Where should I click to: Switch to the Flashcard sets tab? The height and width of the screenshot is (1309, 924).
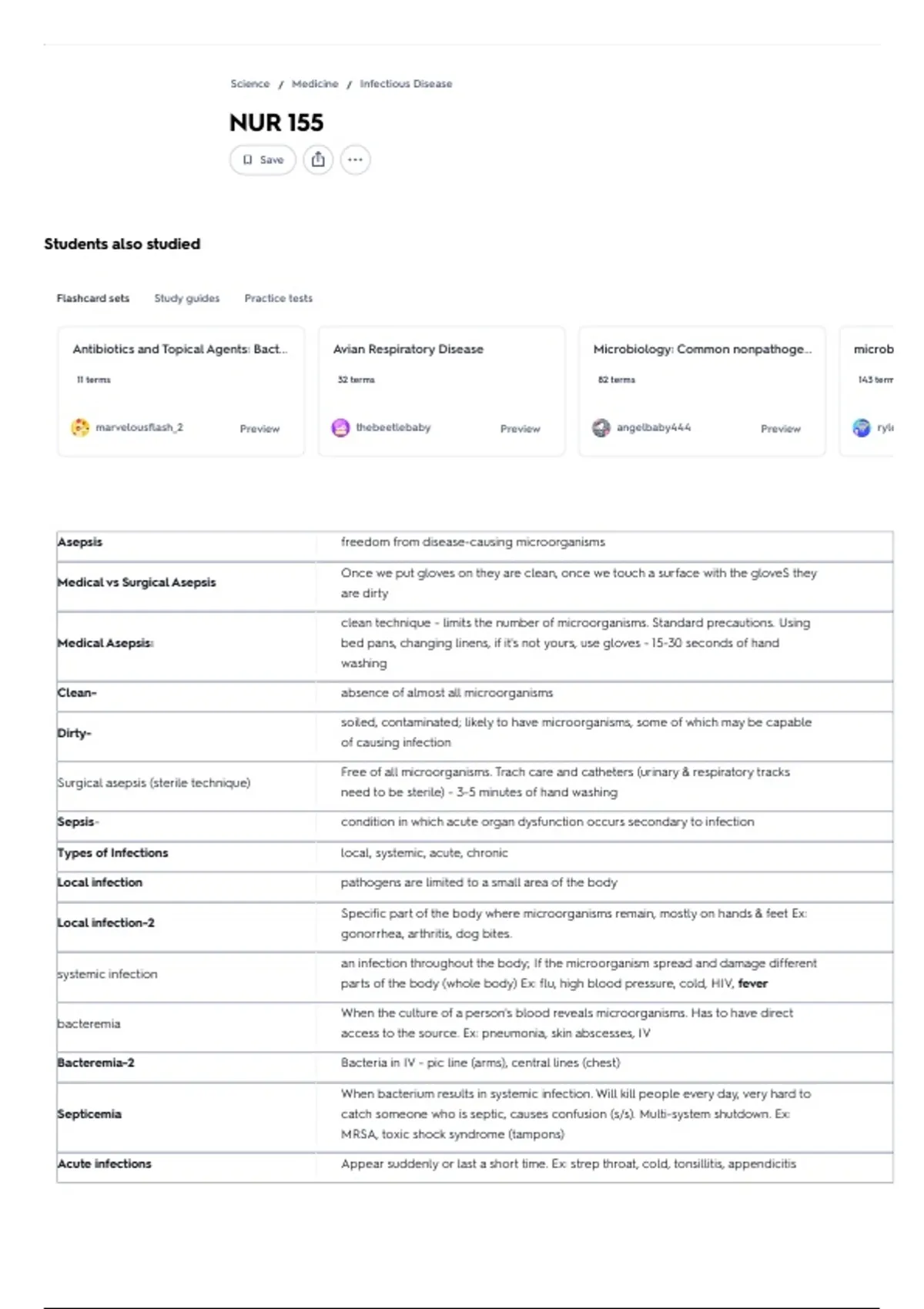tap(93, 298)
